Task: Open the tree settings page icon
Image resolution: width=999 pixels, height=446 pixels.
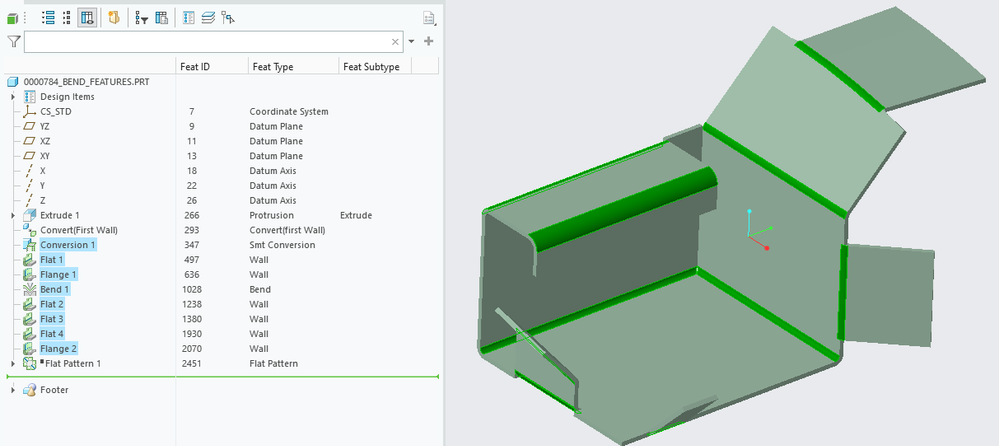Action: tap(430, 18)
